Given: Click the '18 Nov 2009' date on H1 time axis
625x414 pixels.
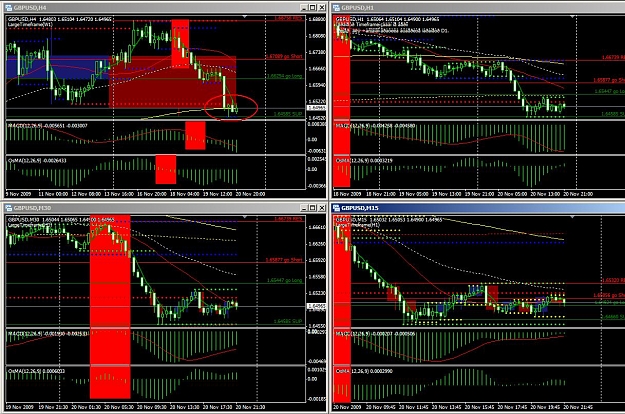Looking at the screenshot, I should tap(347, 194).
